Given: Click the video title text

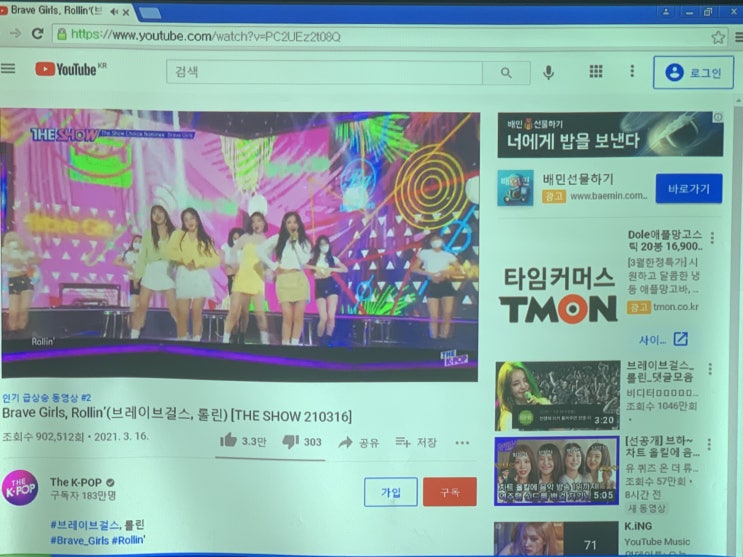Looking at the screenshot, I should [177, 415].
